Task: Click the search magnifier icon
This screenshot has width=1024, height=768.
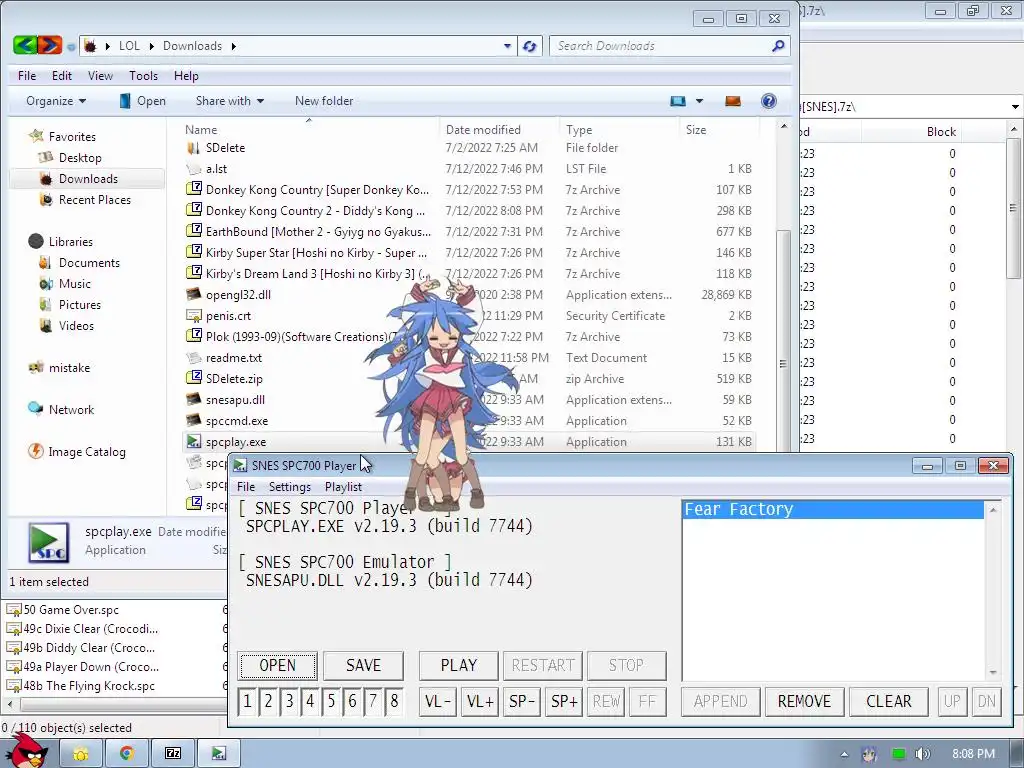Action: point(778,46)
